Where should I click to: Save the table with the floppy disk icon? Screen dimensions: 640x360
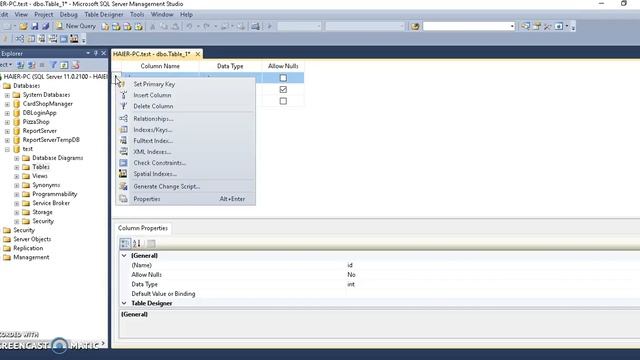point(35,26)
